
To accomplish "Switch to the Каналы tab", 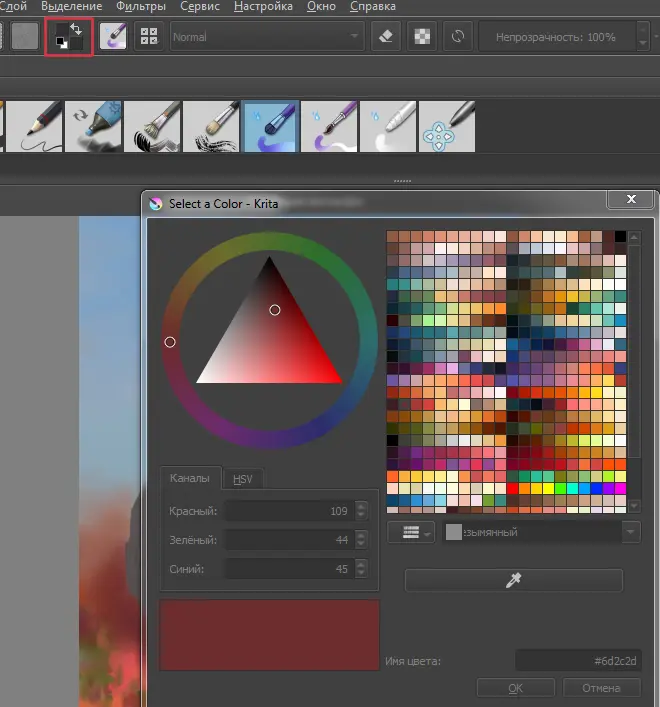I will pos(190,478).
